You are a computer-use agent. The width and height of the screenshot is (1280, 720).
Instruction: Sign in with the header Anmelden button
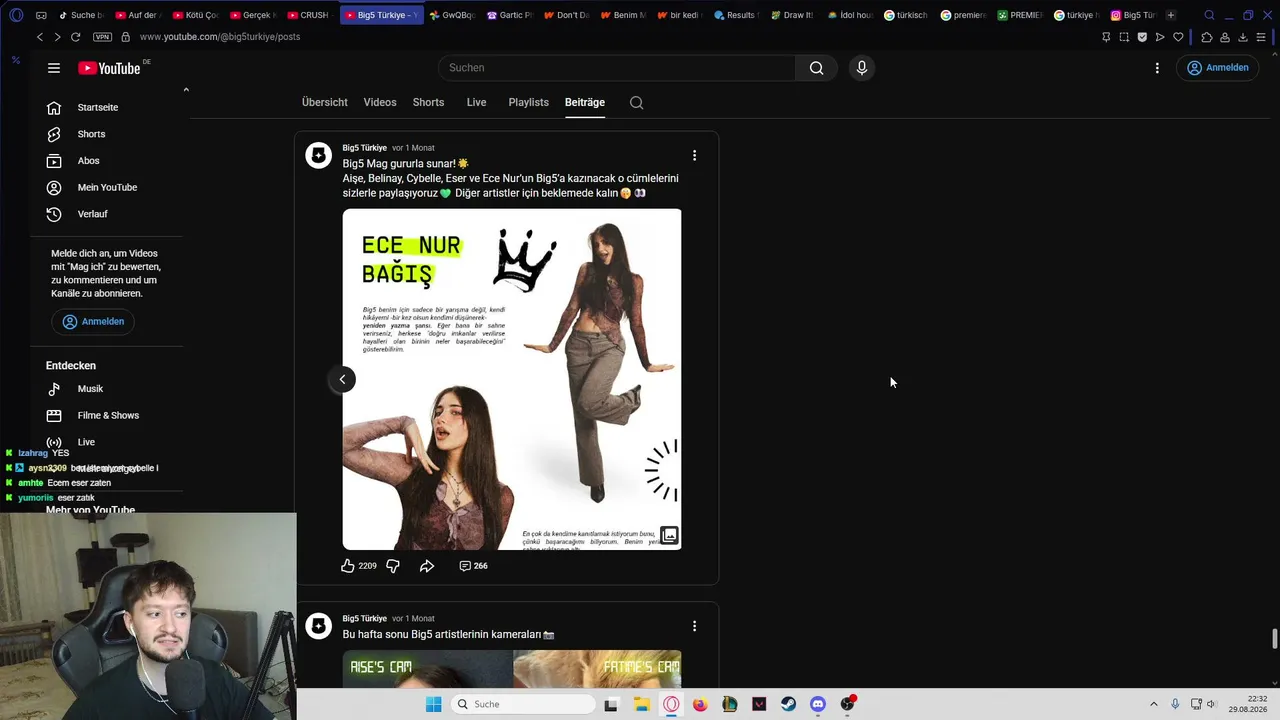click(1217, 68)
